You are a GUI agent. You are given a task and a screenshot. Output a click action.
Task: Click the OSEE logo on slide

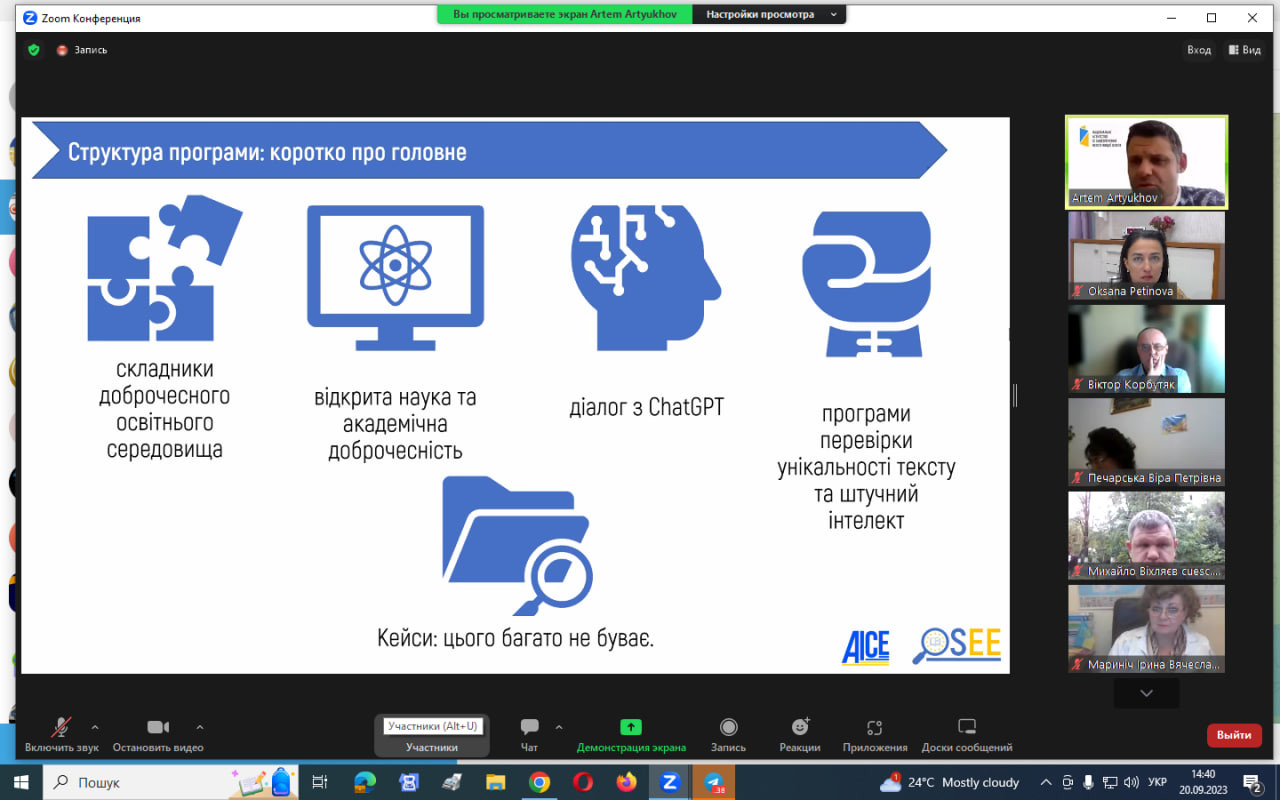[x=957, y=645]
